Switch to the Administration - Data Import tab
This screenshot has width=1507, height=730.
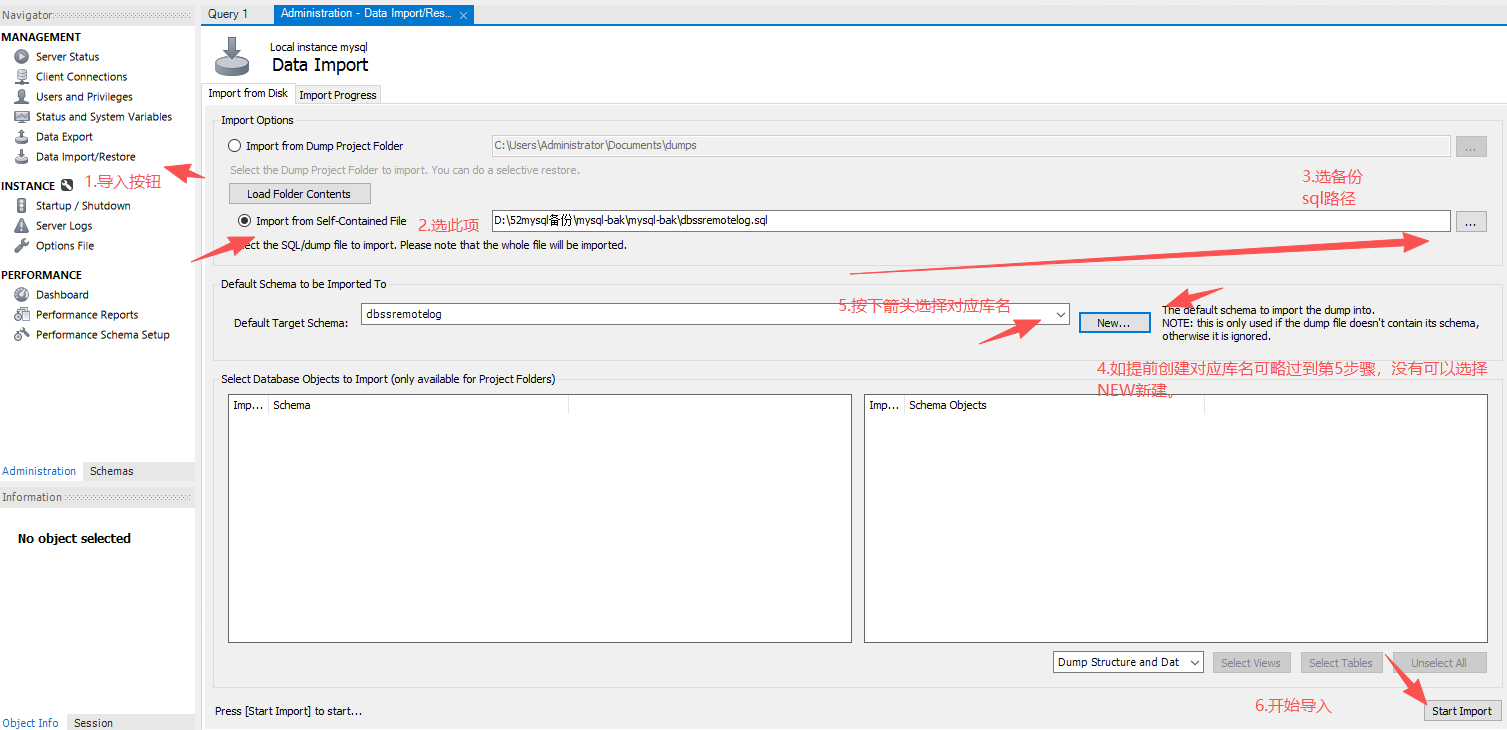[x=366, y=14]
